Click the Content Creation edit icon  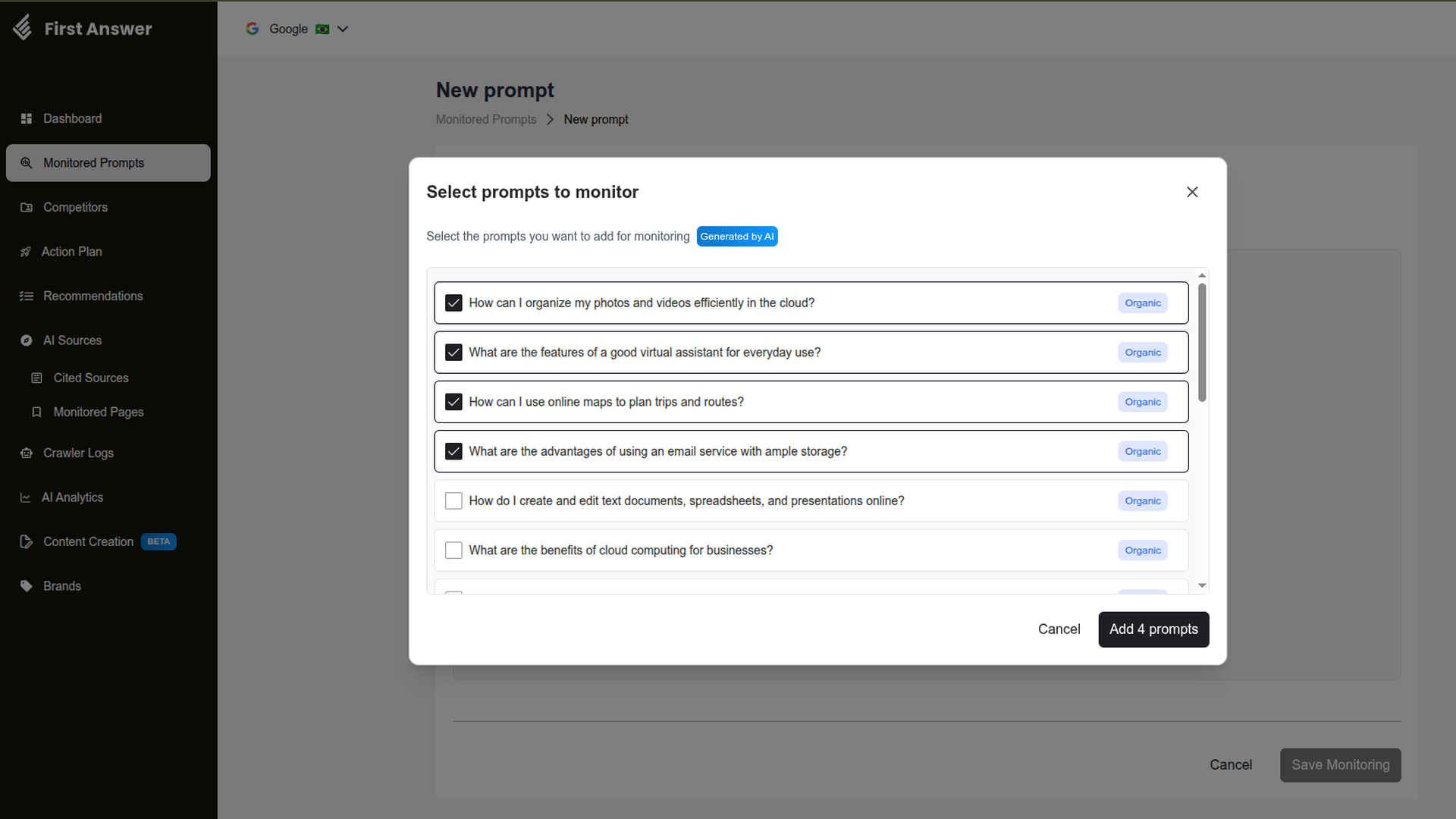(x=27, y=541)
